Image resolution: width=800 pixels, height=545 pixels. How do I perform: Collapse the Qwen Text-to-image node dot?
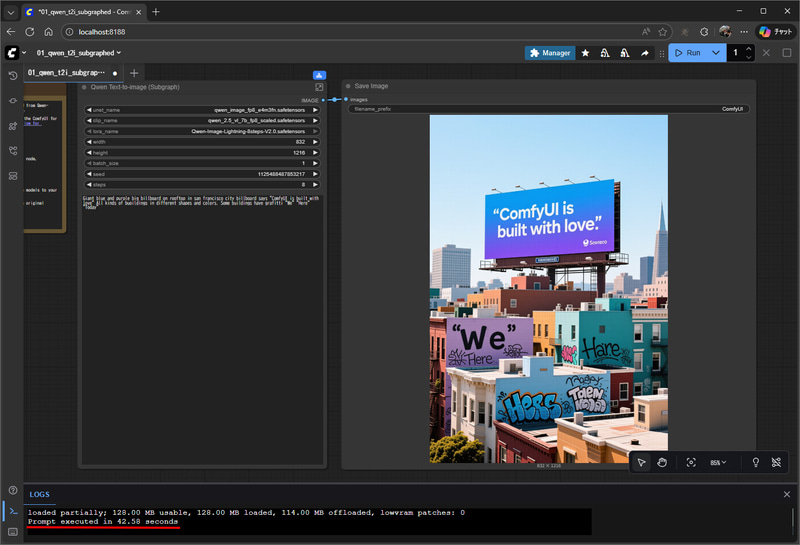point(84,87)
